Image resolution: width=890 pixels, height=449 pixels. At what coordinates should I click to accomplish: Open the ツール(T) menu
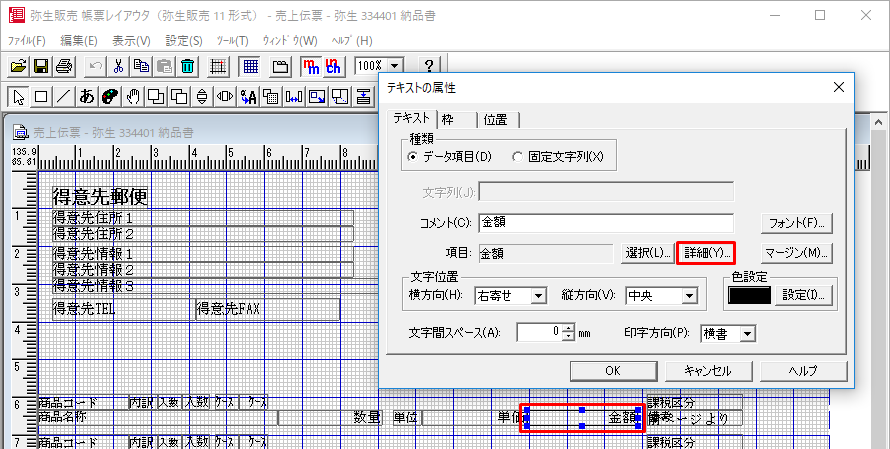click(x=233, y=41)
